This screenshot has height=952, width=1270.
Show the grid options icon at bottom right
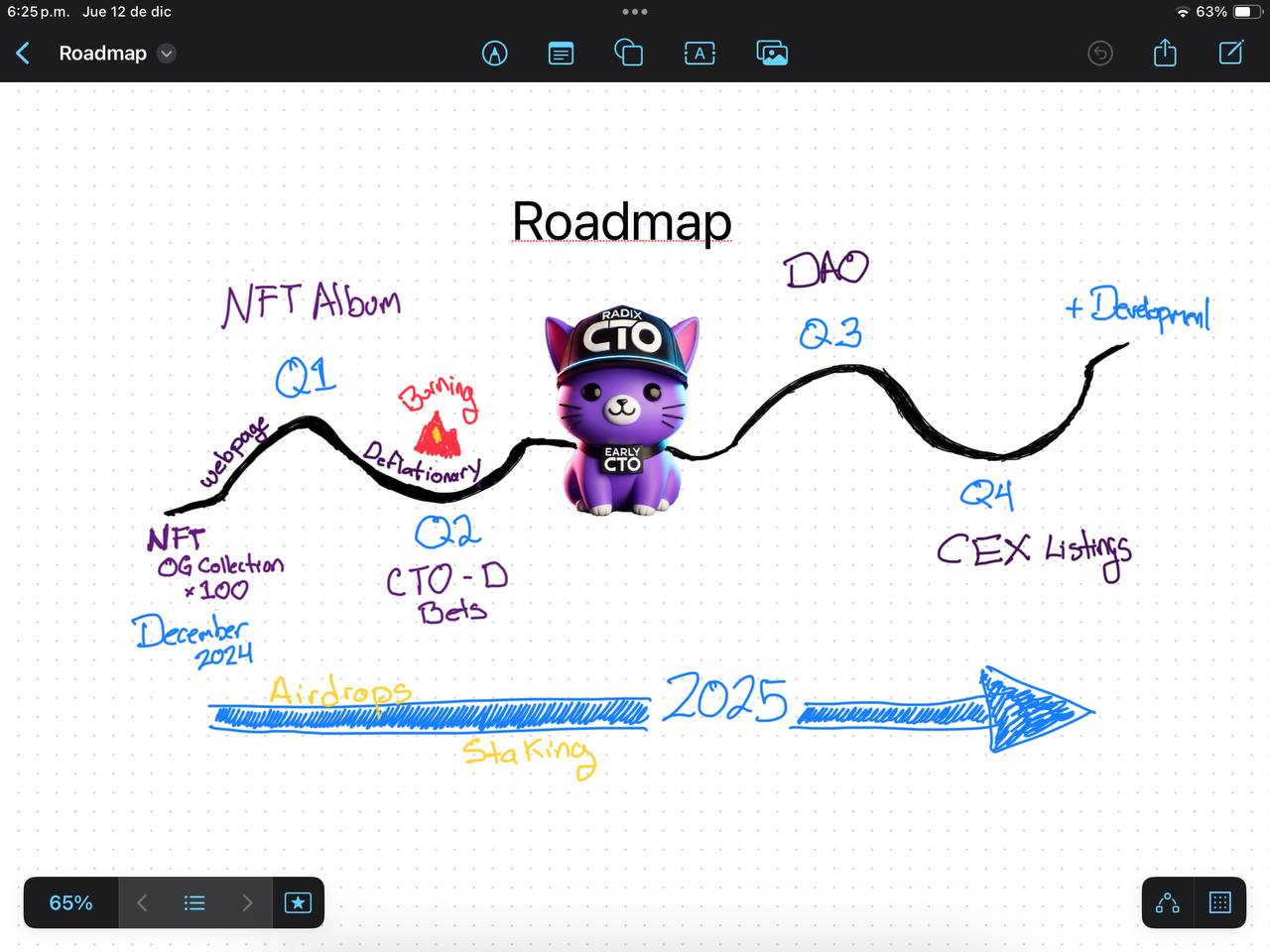click(1219, 902)
